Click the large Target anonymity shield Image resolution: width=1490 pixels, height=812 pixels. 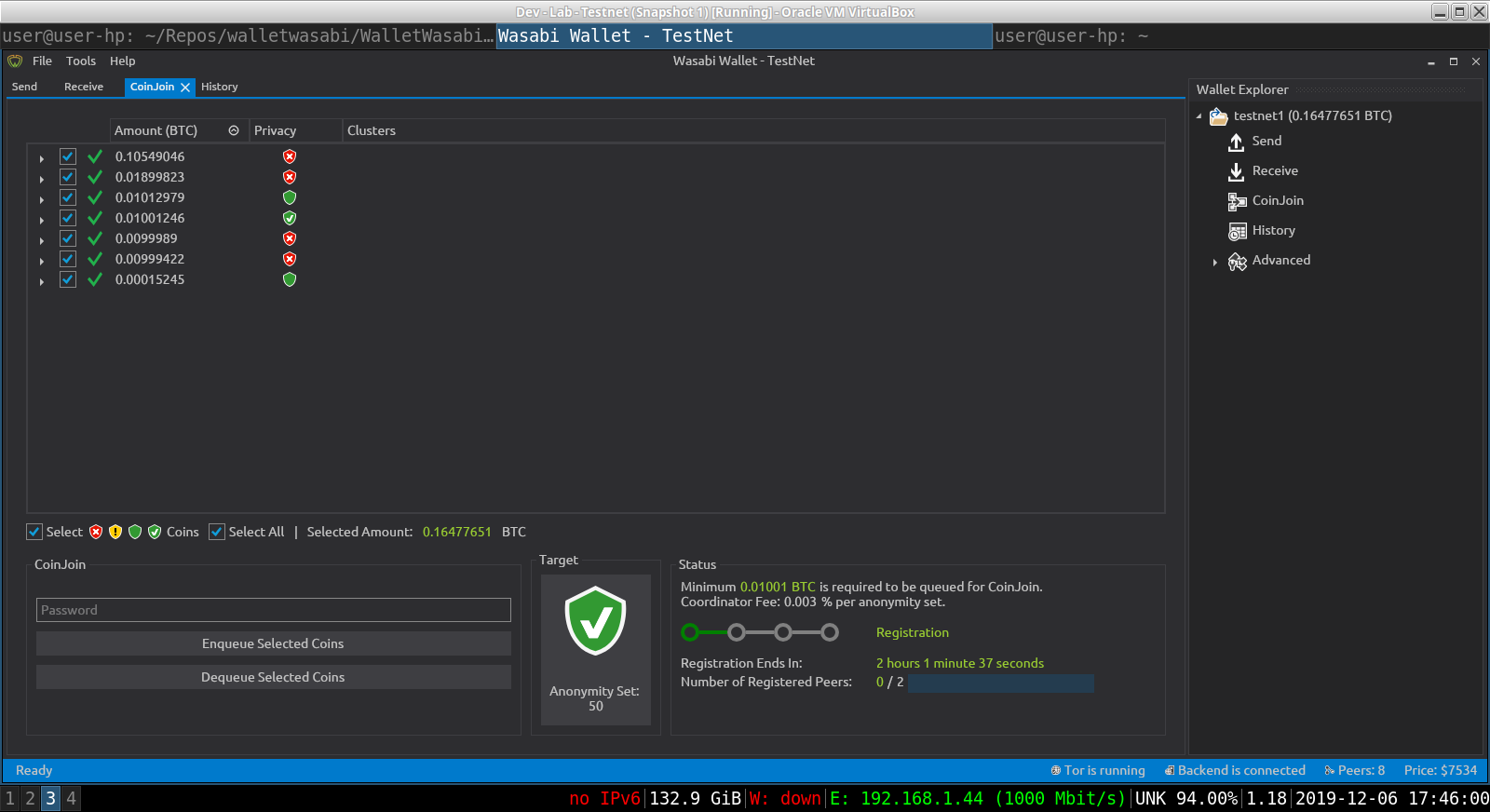[596, 621]
